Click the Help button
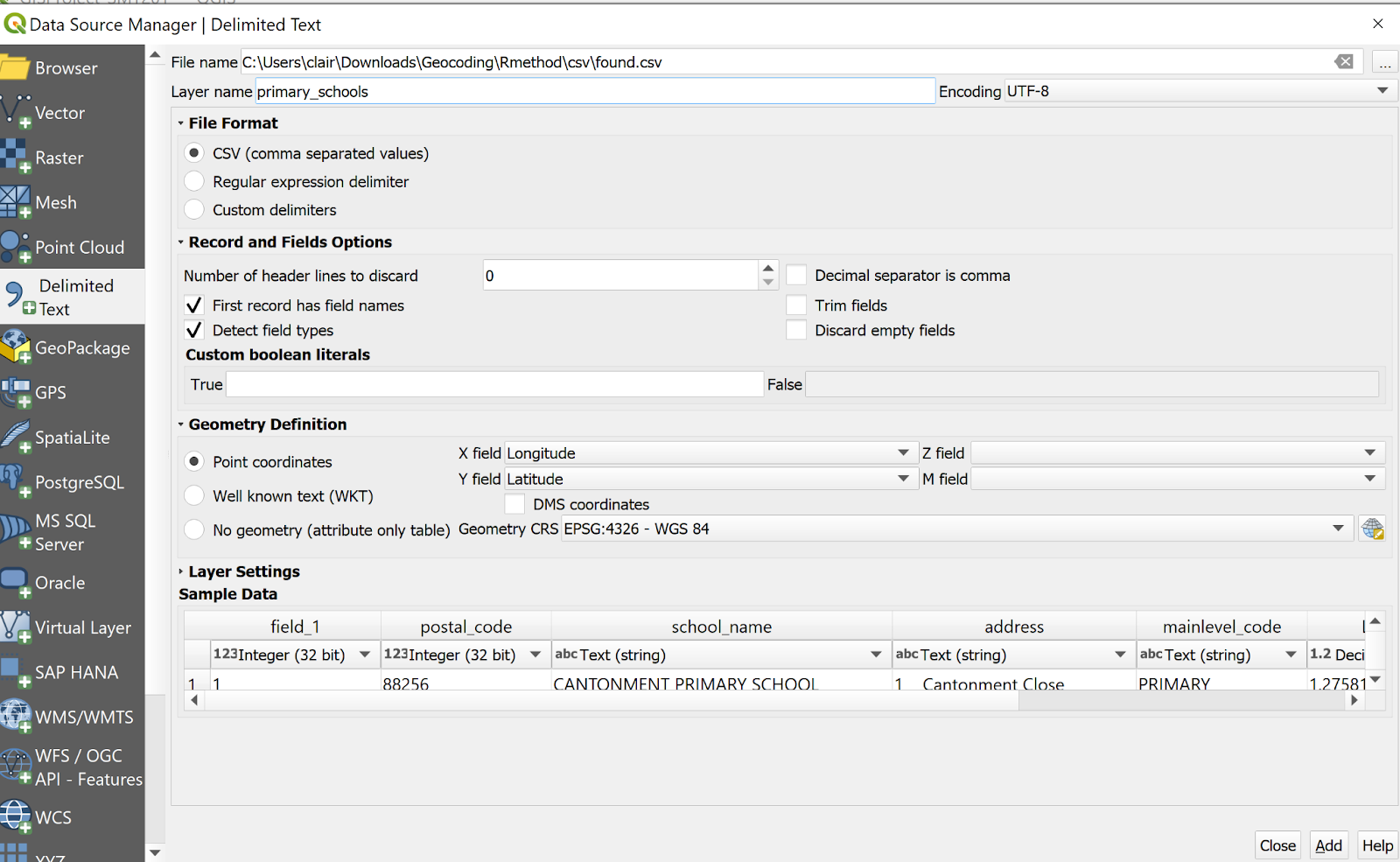The width and height of the screenshot is (1400, 862). pyautogui.click(x=1377, y=845)
